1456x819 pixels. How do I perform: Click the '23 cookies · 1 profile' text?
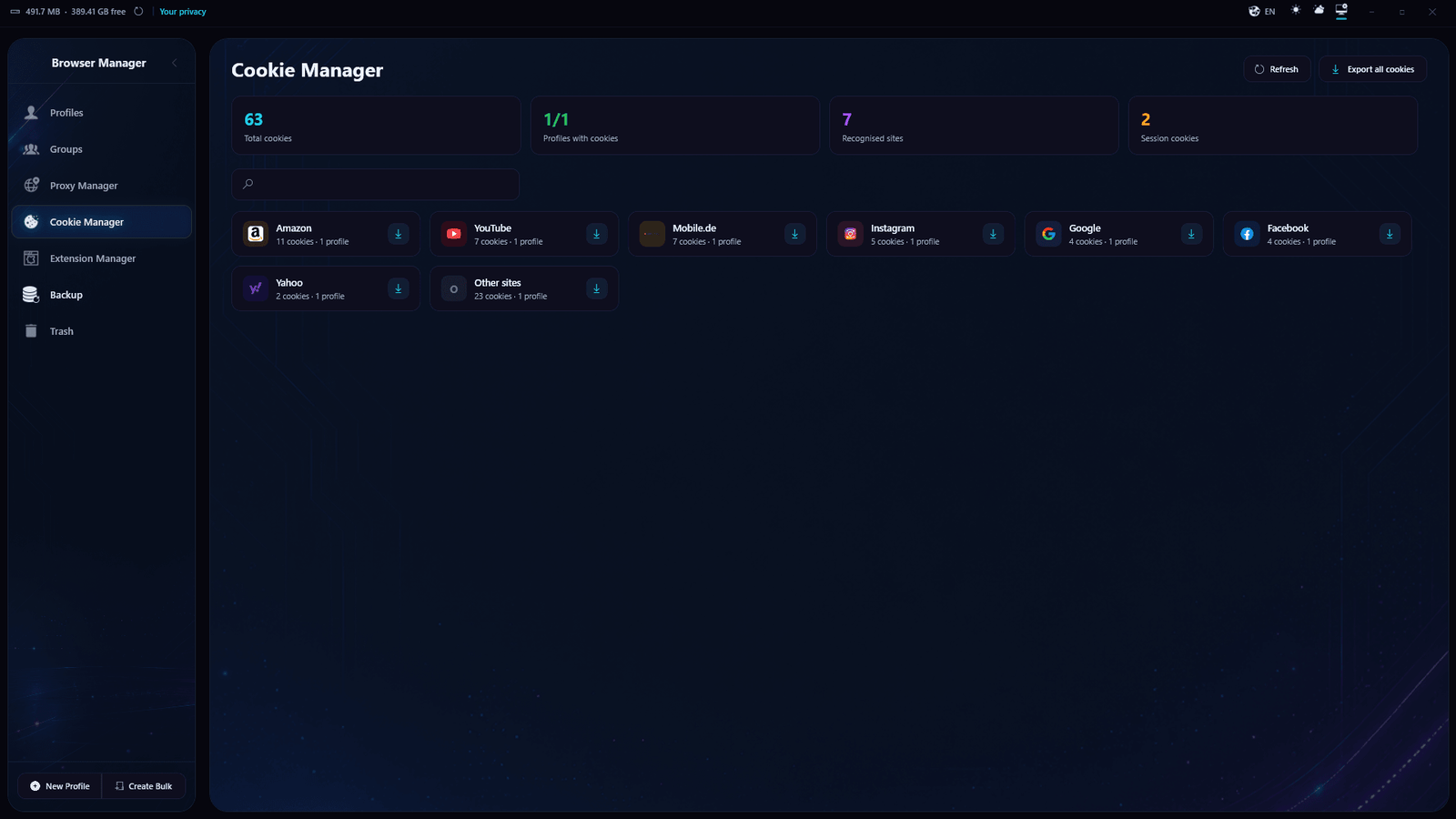tap(511, 297)
